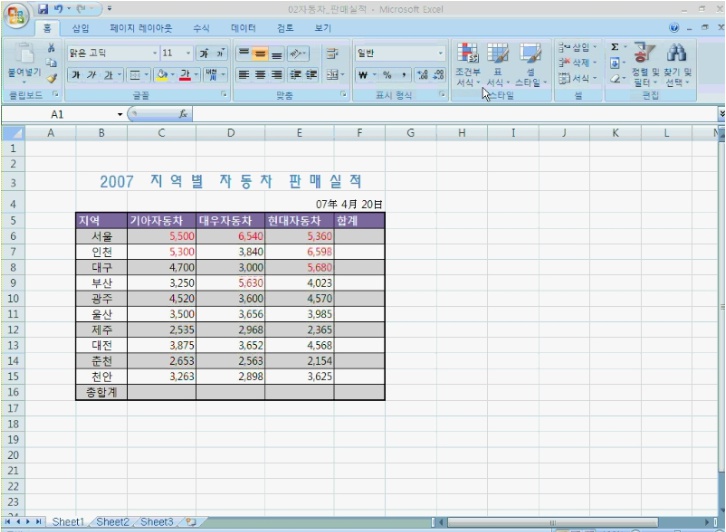Click the Cut scissors icon
Screen dimensions: 726x532
pyautogui.click(x=51, y=47)
